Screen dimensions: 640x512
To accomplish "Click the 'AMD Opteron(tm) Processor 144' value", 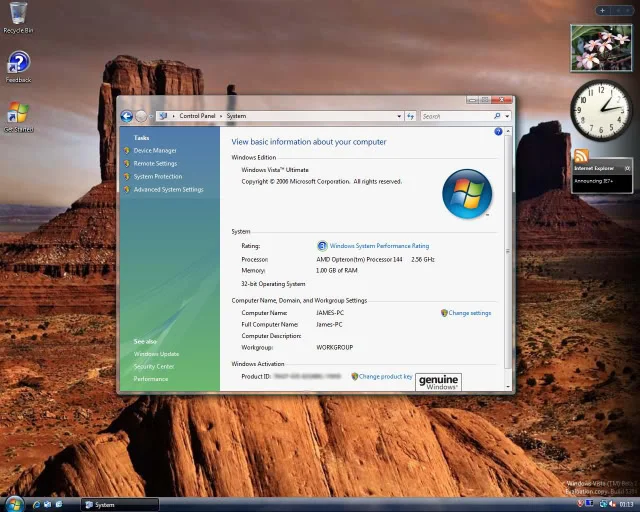I will click(x=359, y=259).
